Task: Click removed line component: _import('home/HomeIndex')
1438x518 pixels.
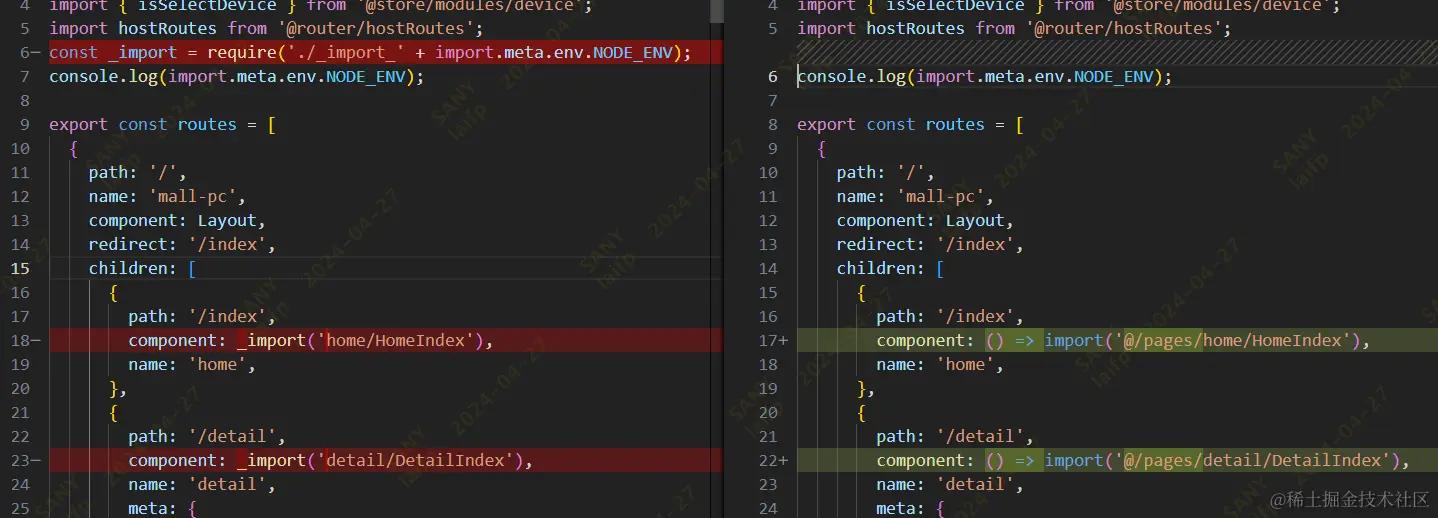Action: 311,340
